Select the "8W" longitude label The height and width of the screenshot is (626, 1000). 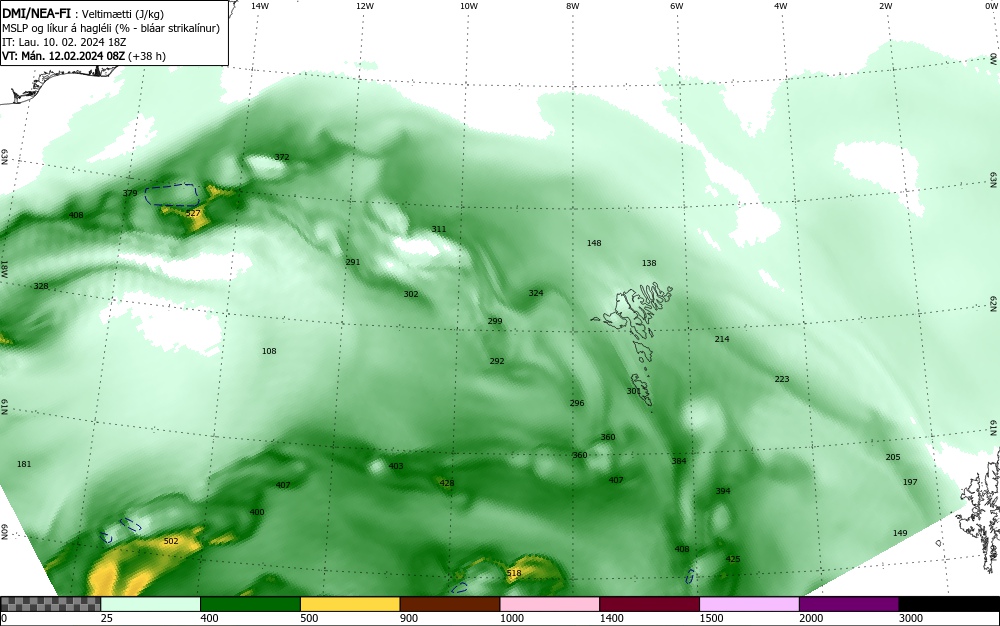(x=572, y=6)
